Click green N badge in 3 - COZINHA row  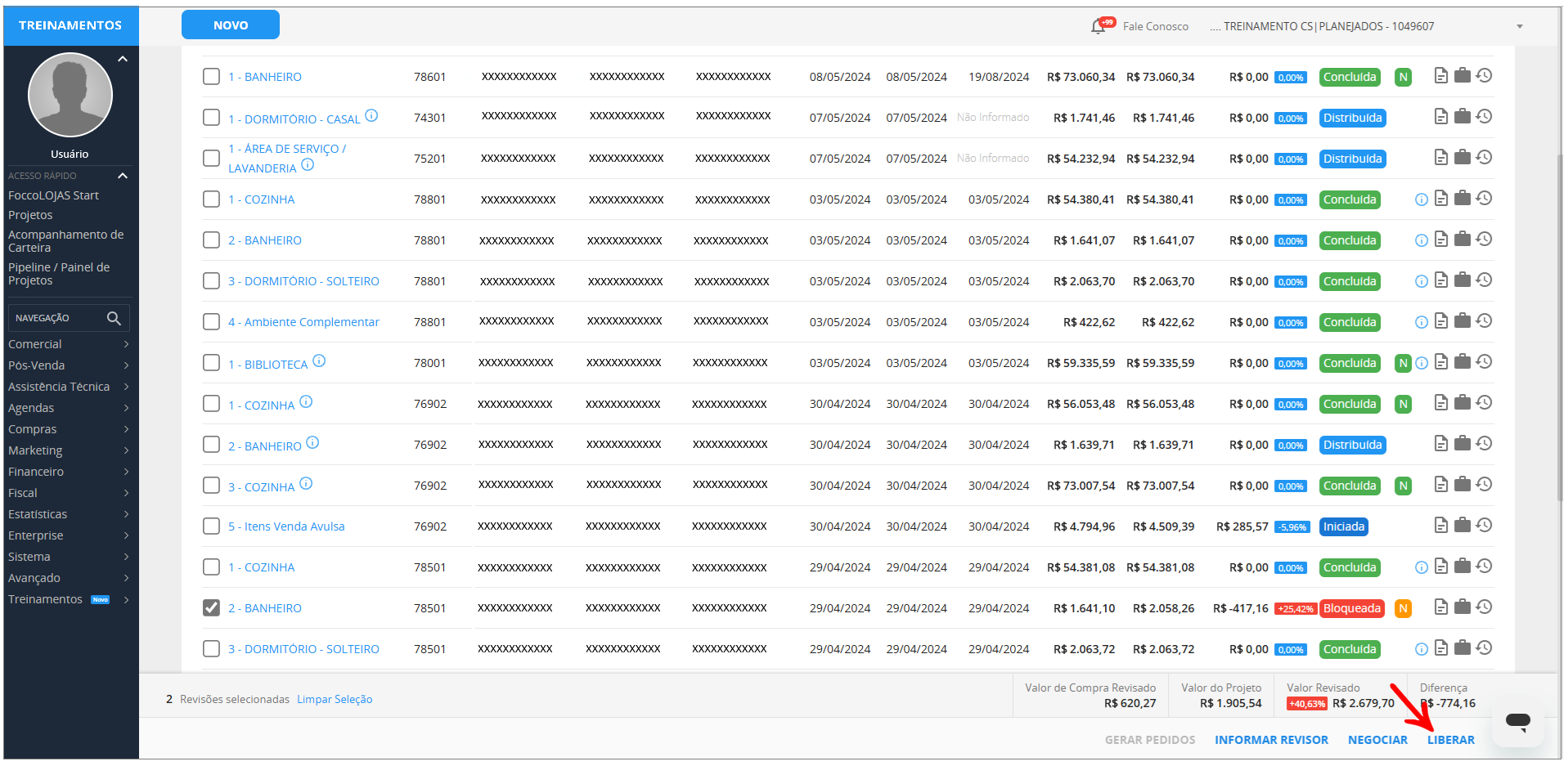(1404, 486)
